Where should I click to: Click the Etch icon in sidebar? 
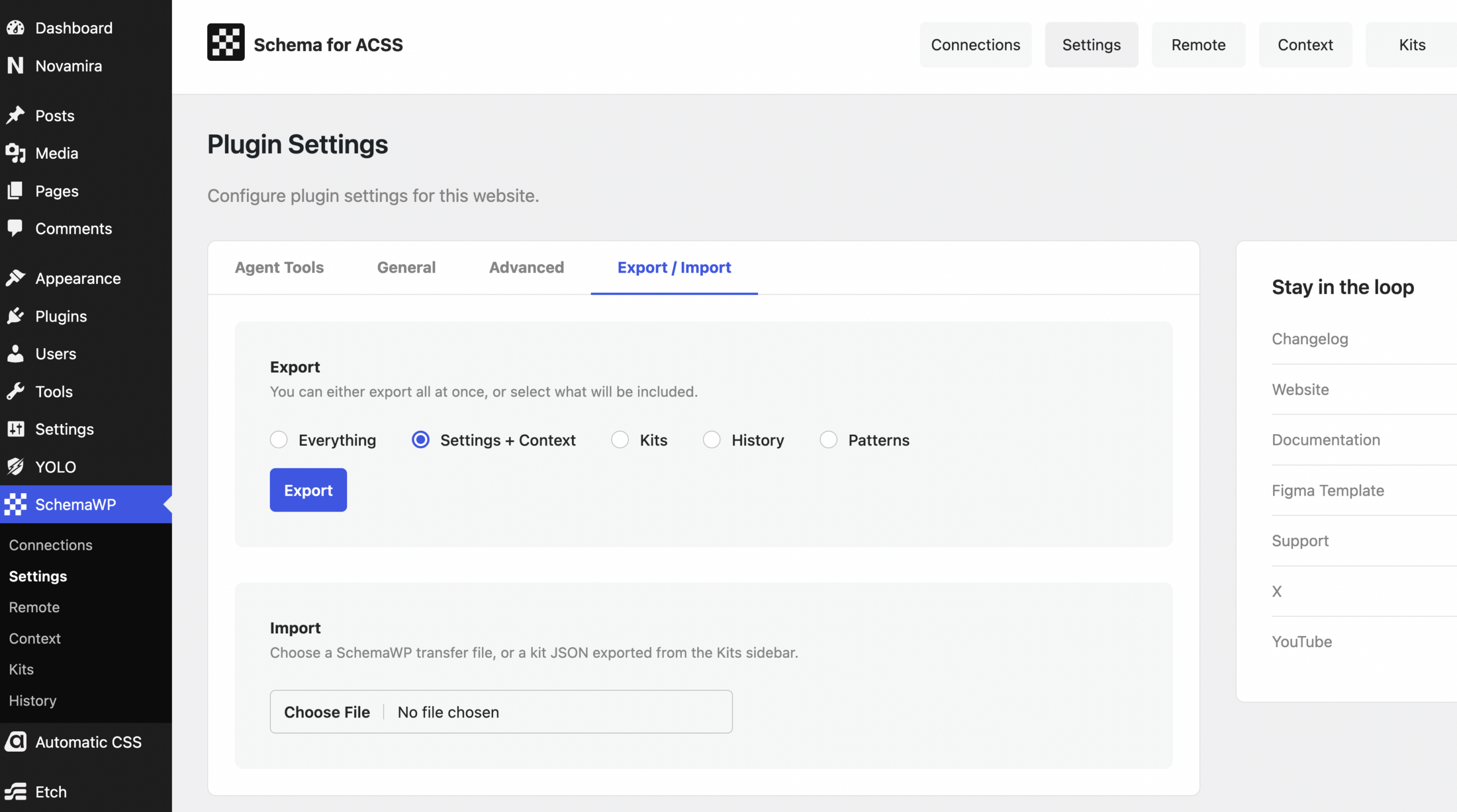[x=15, y=792]
